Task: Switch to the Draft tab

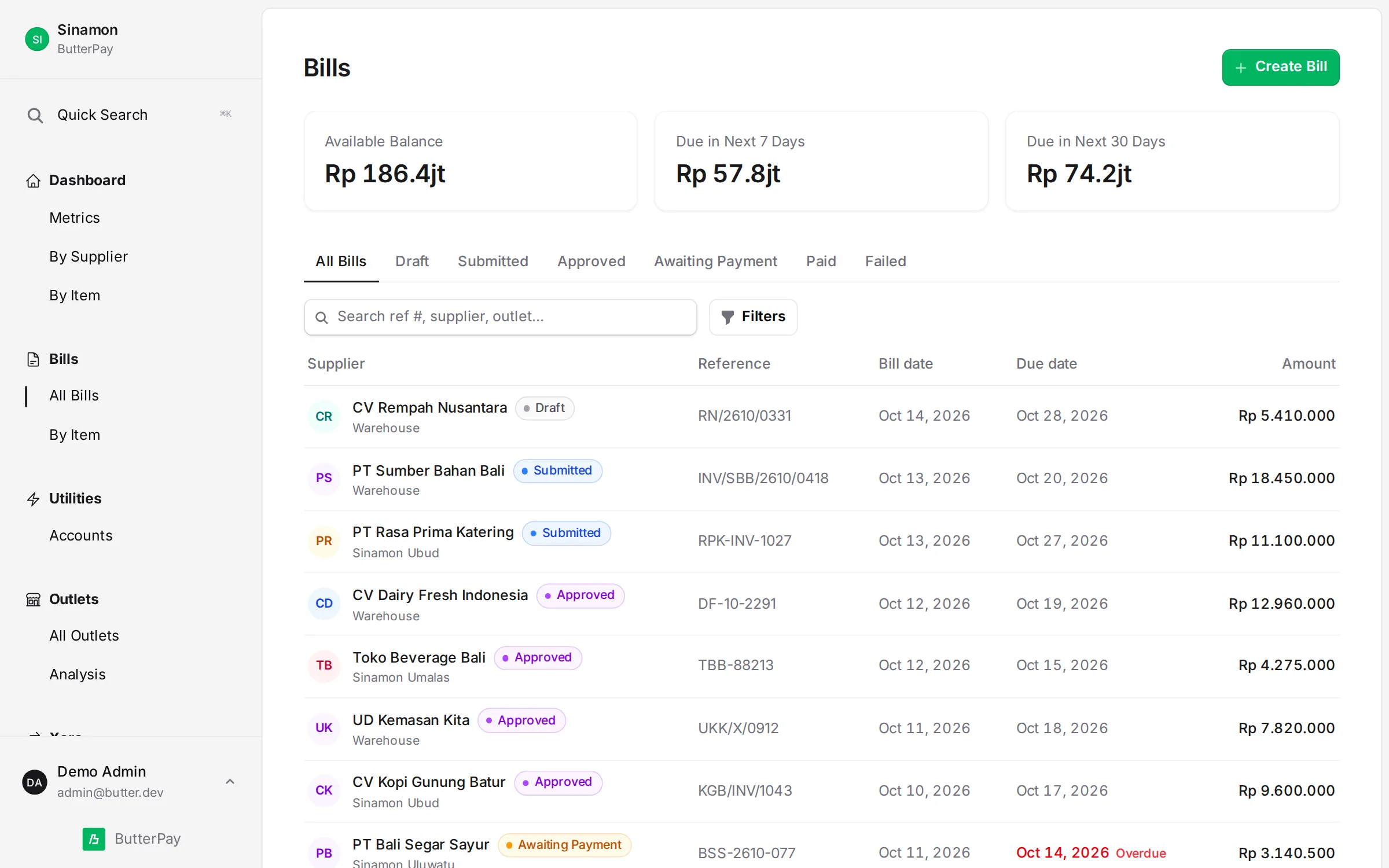Action: click(x=412, y=262)
